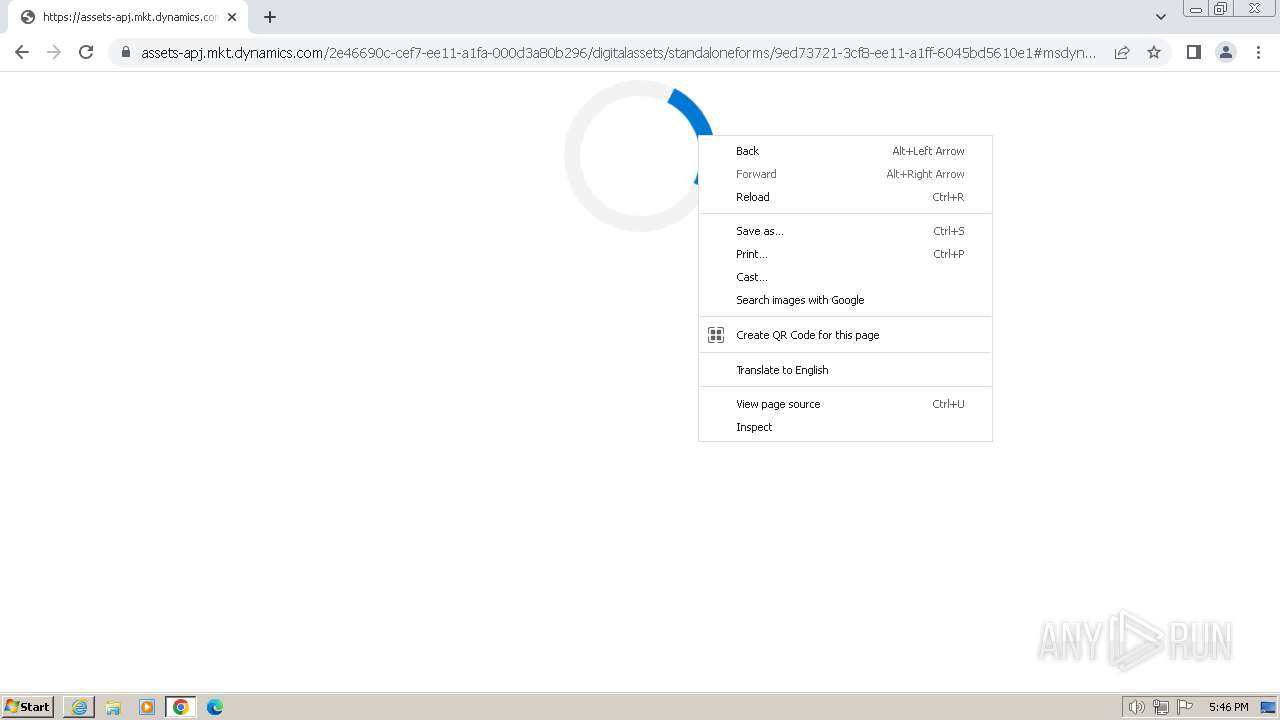Screen dimensions: 1280x720
Task: View site info via lock icon
Action: [x=125, y=52]
